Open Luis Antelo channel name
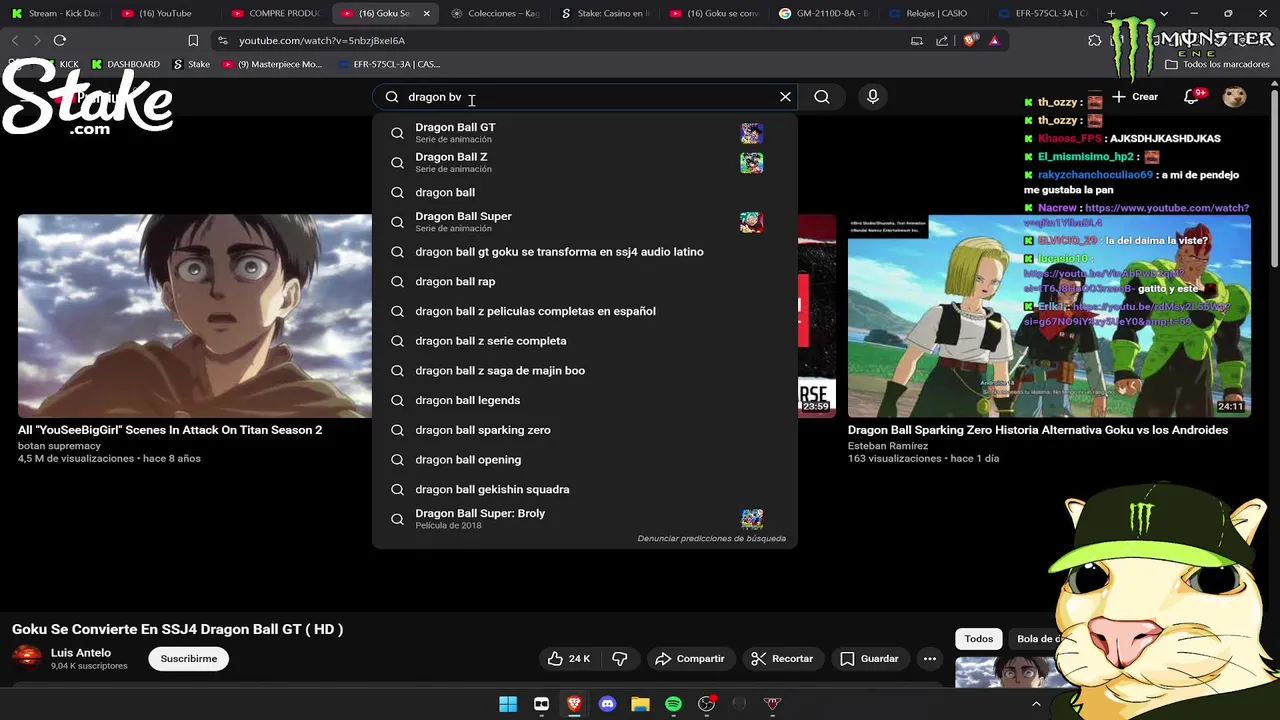The width and height of the screenshot is (1280, 720). tap(81, 653)
